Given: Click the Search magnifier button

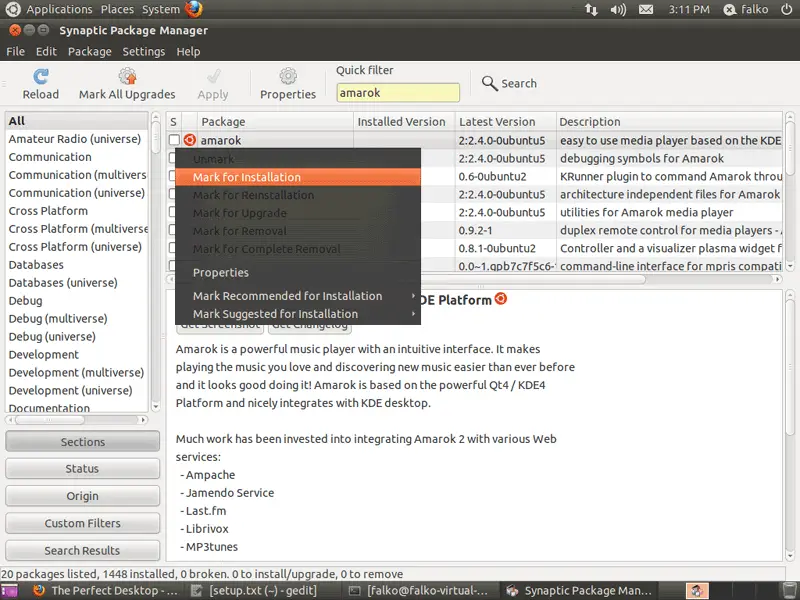Looking at the screenshot, I should pos(509,83).
